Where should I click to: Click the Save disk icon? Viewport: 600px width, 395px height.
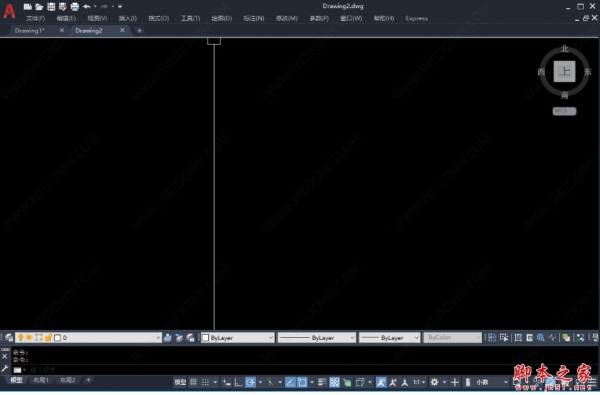click(x=51, y=7)
